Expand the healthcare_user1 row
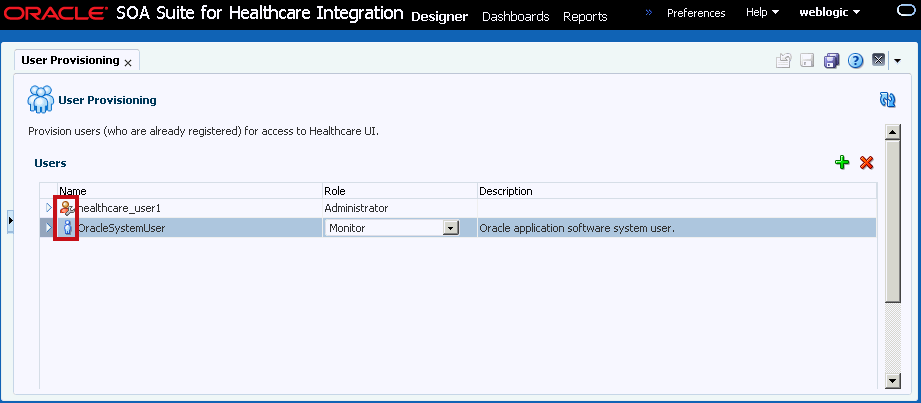The image size is (921, 403). [x=49, y=207]
